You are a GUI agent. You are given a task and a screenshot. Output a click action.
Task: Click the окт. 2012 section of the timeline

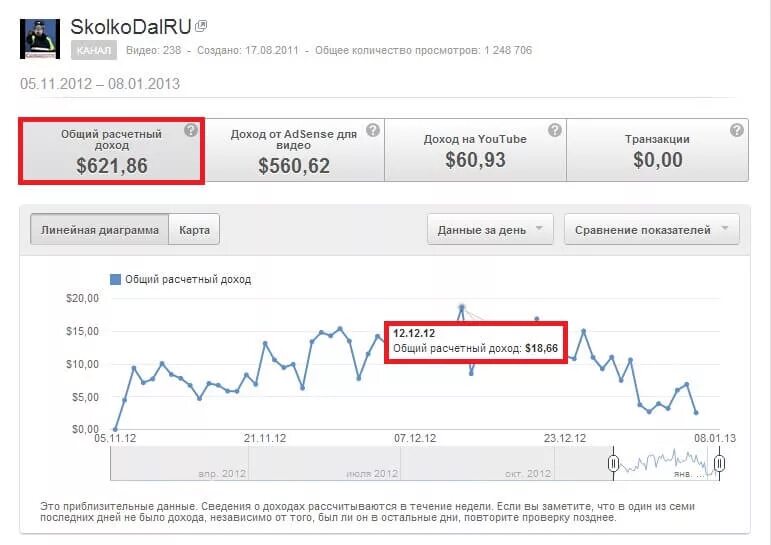click(477, 463)
